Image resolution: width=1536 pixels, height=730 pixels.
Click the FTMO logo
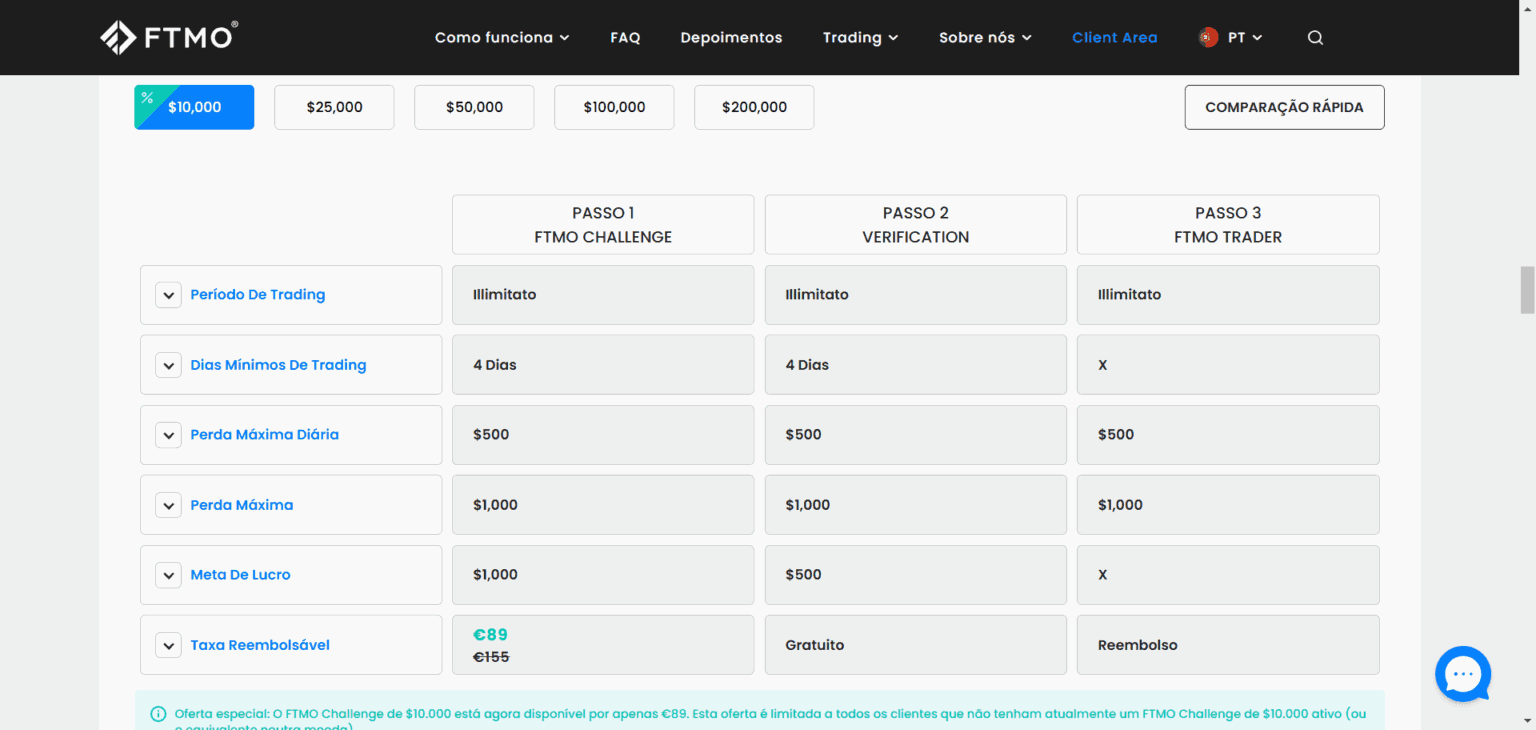168,36
